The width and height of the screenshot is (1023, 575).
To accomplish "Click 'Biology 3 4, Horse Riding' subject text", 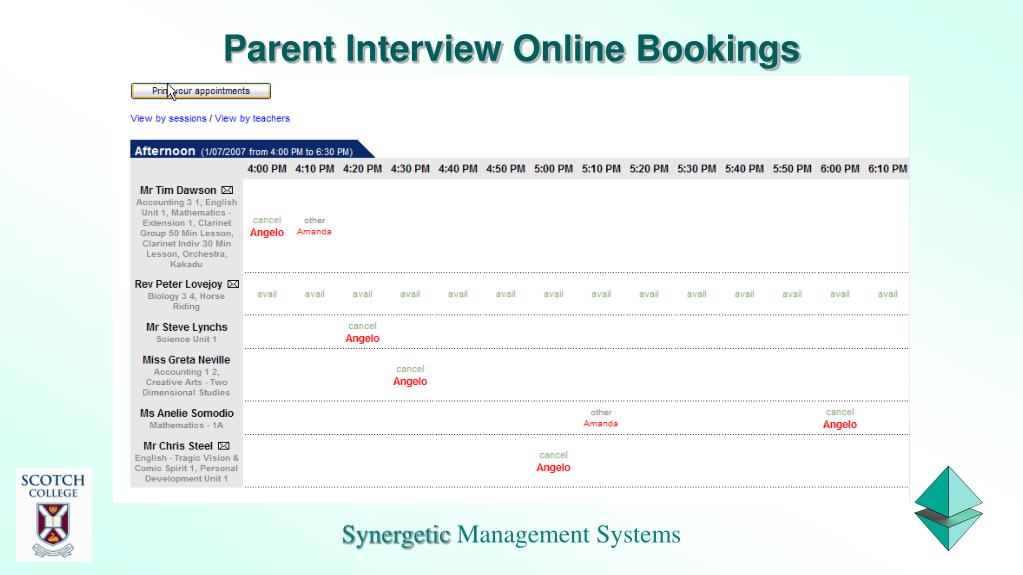I will coord(186,301).
